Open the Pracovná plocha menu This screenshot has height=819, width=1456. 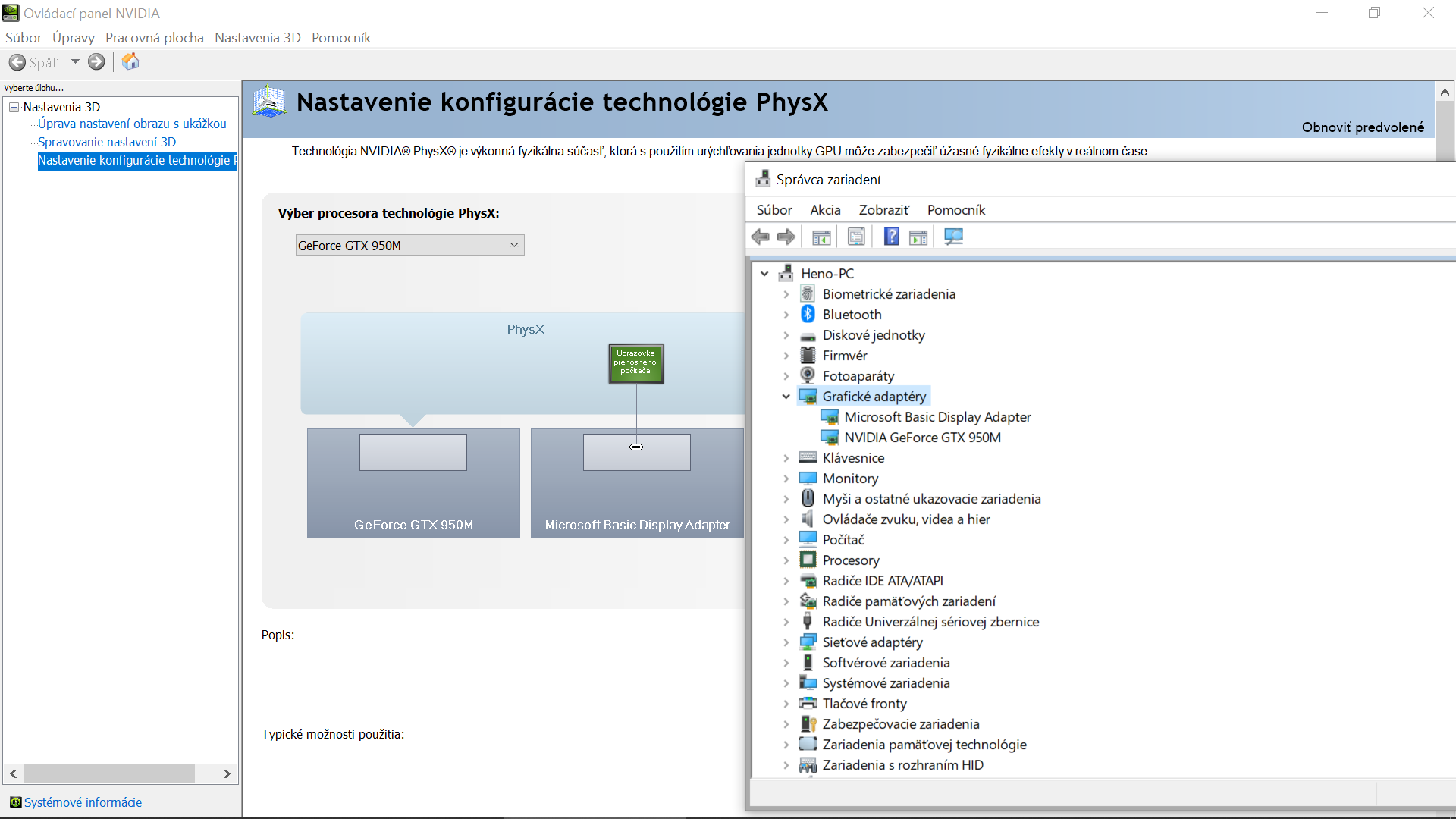point(154,38)
